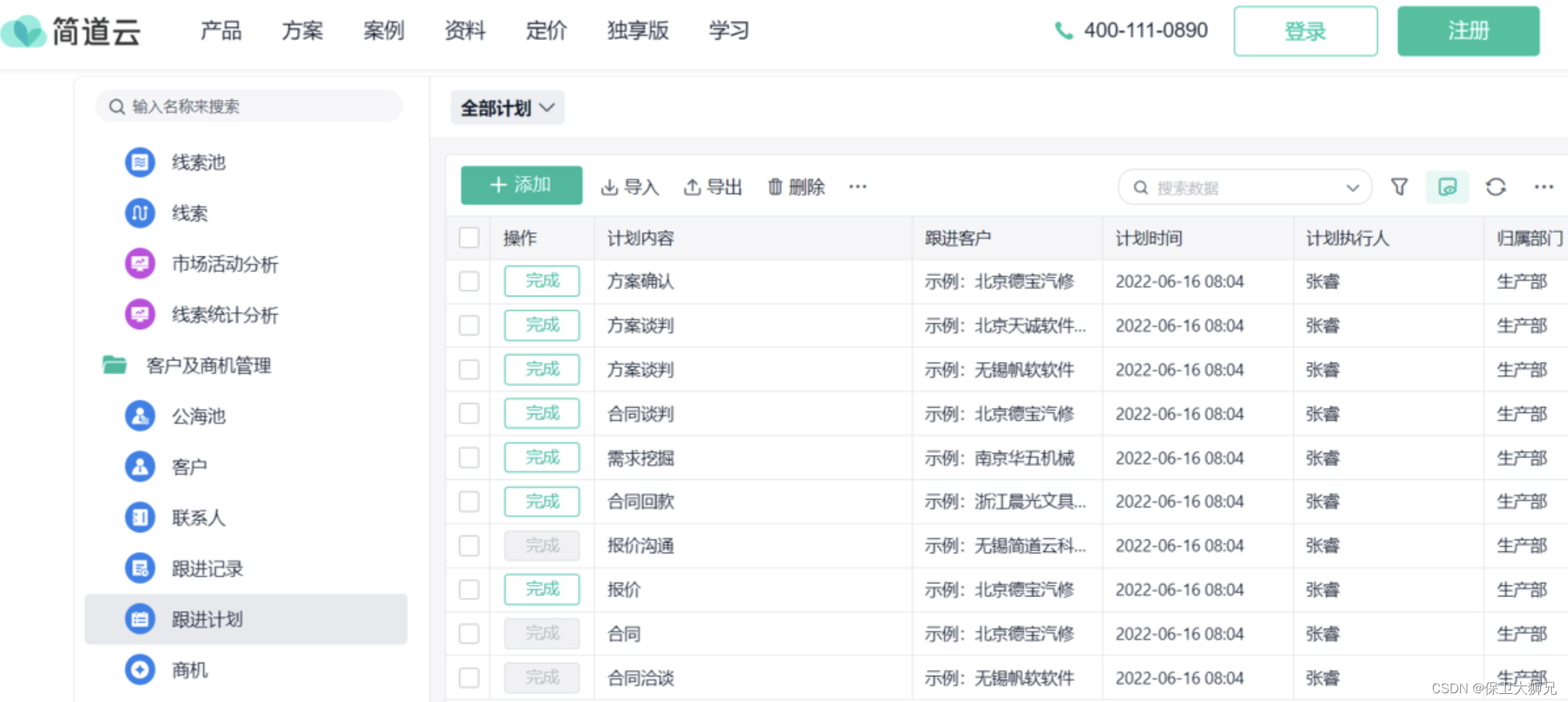Screen dimensions: 1568x702
Task: Click the 注册 register button
Action: coord(1468,31)
